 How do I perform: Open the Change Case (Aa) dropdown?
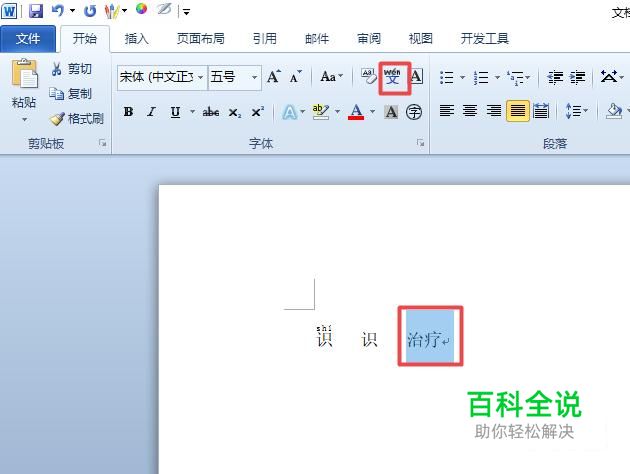click(x=331, y=76)
